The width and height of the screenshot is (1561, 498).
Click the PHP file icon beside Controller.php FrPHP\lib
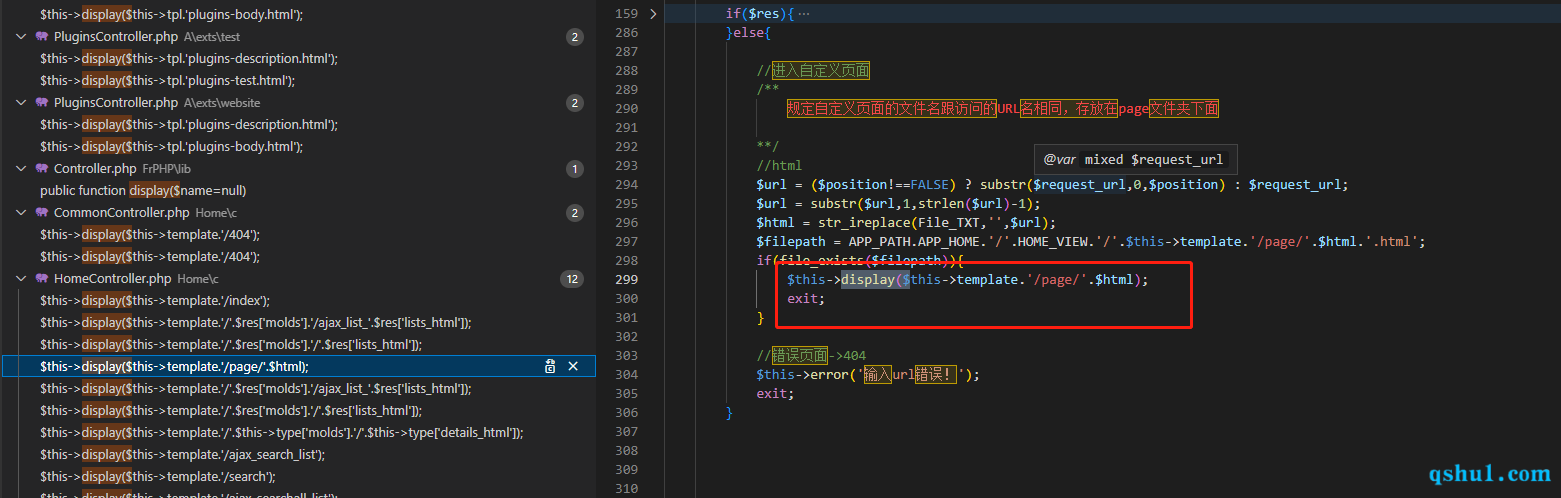click(42, 169)
